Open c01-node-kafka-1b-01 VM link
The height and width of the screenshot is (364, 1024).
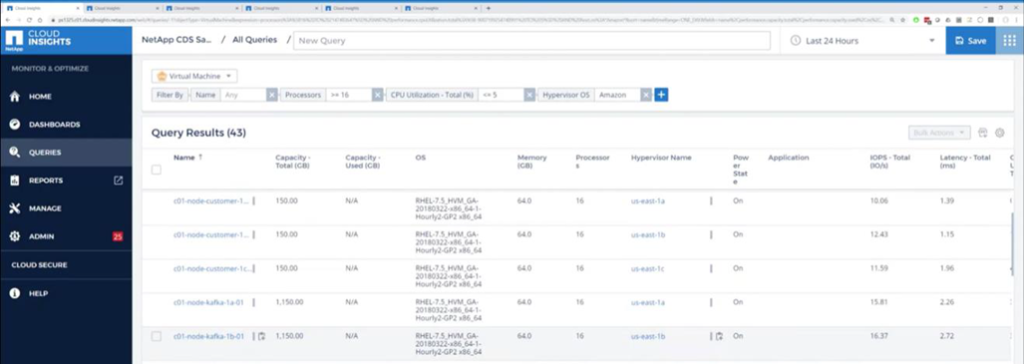[208, 336]
